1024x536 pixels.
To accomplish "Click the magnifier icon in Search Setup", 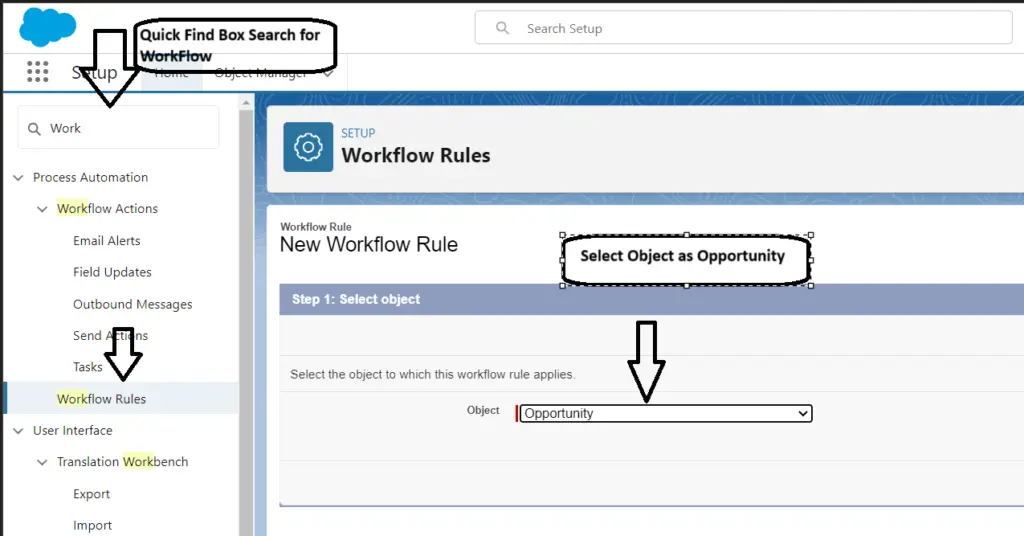I will coord(503,29).
